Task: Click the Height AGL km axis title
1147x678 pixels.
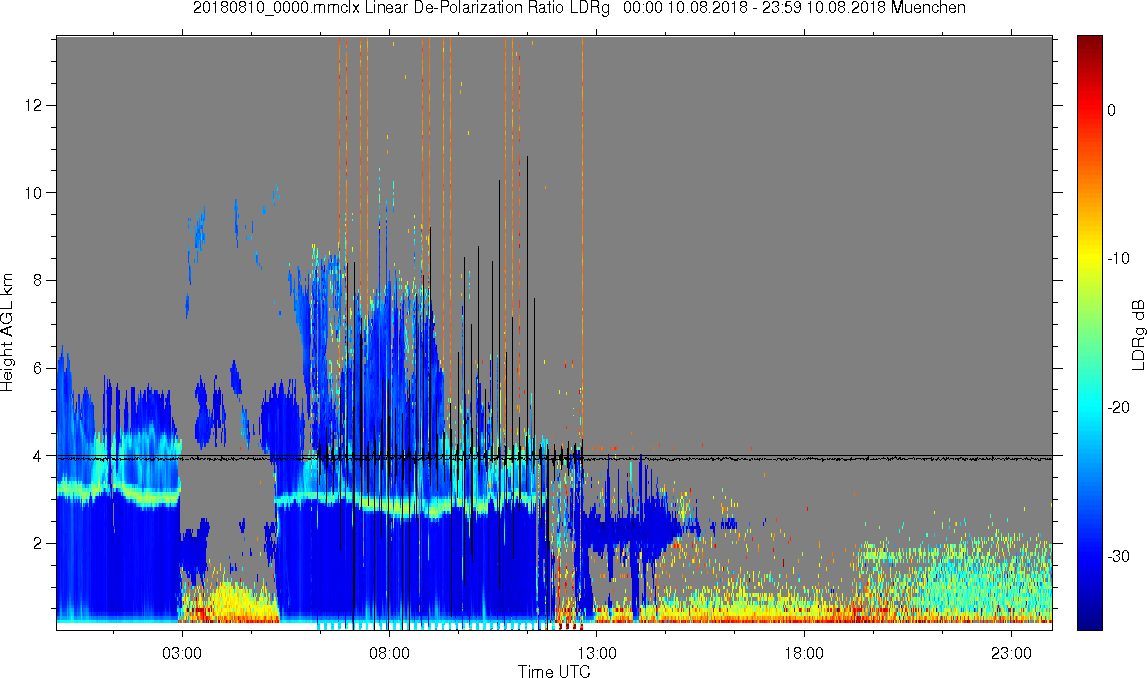Action: point(7,333)
